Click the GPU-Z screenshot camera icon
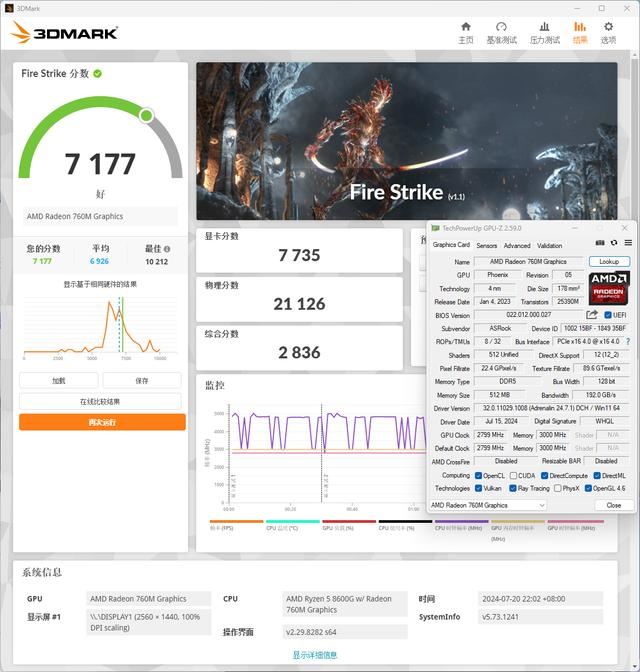640x672 pixels. 600,243
